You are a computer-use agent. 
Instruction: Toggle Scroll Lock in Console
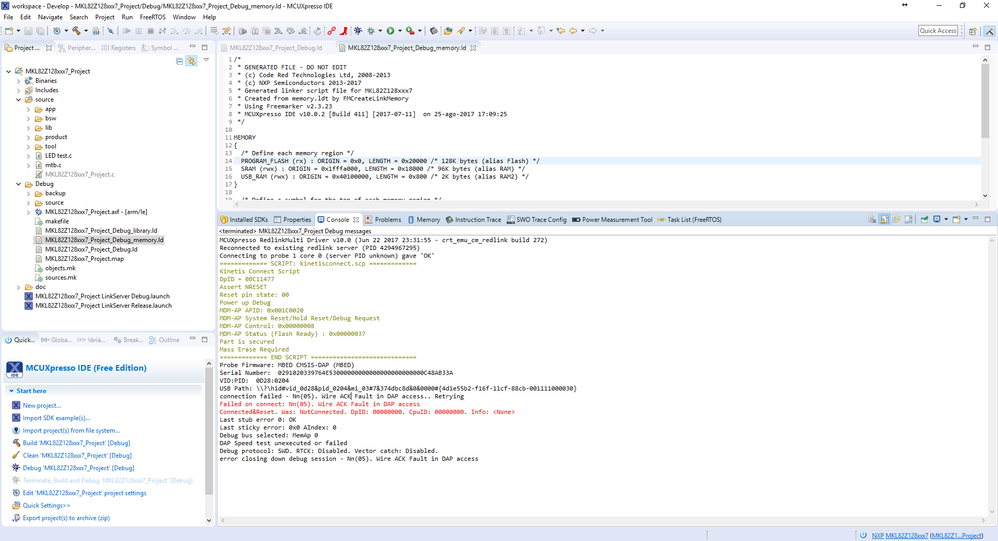[885, 220]
